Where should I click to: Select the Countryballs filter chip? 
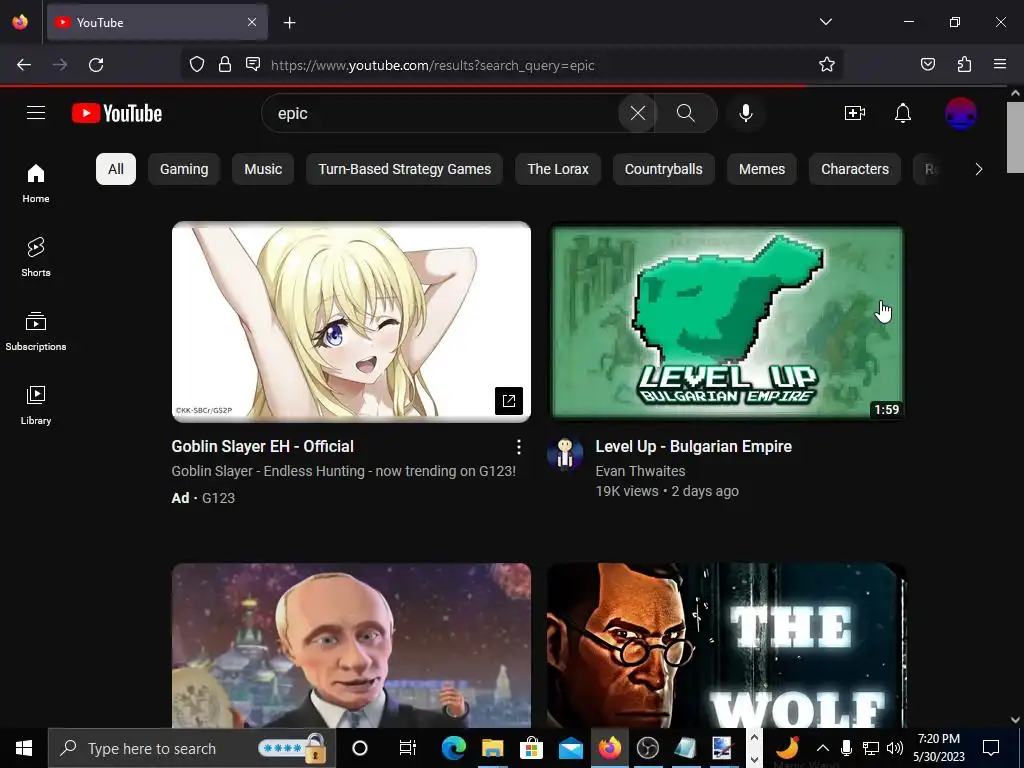pos(664,169)
